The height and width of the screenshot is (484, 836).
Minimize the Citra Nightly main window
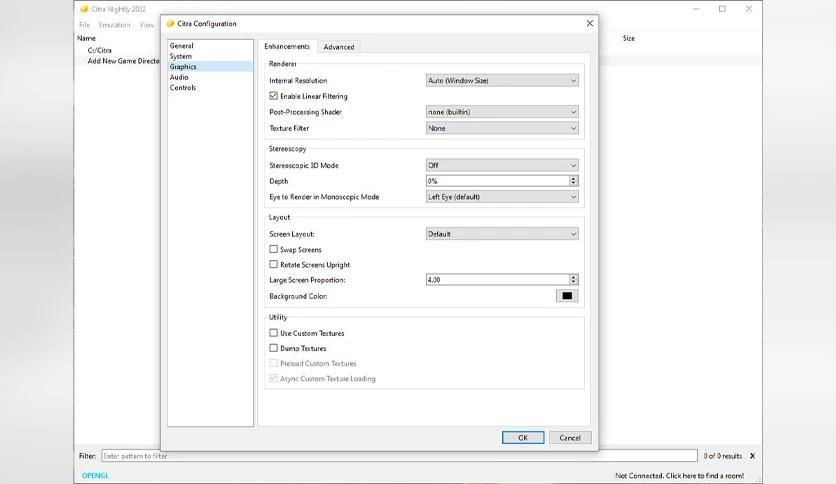696,9
